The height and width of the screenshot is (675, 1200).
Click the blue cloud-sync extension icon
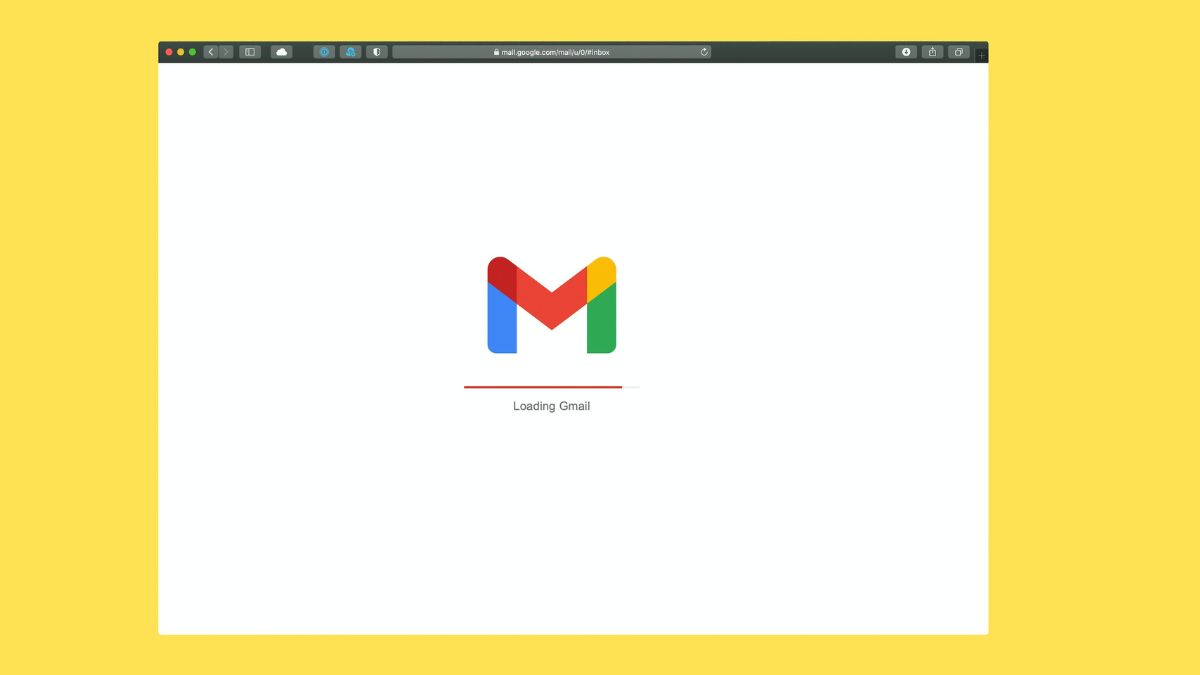coord(350,51)
